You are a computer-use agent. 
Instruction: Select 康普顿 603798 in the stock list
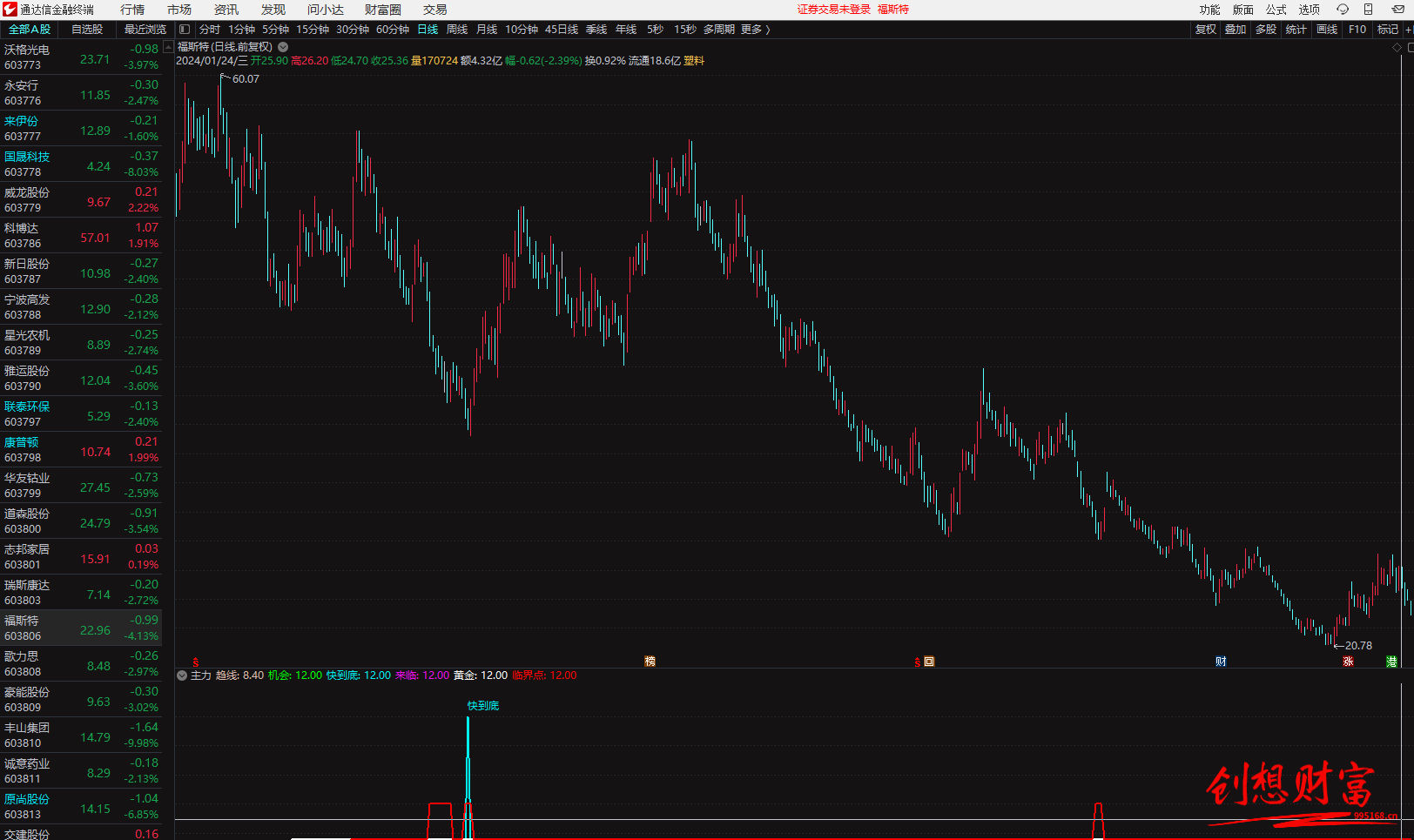(x=81, y=449)
